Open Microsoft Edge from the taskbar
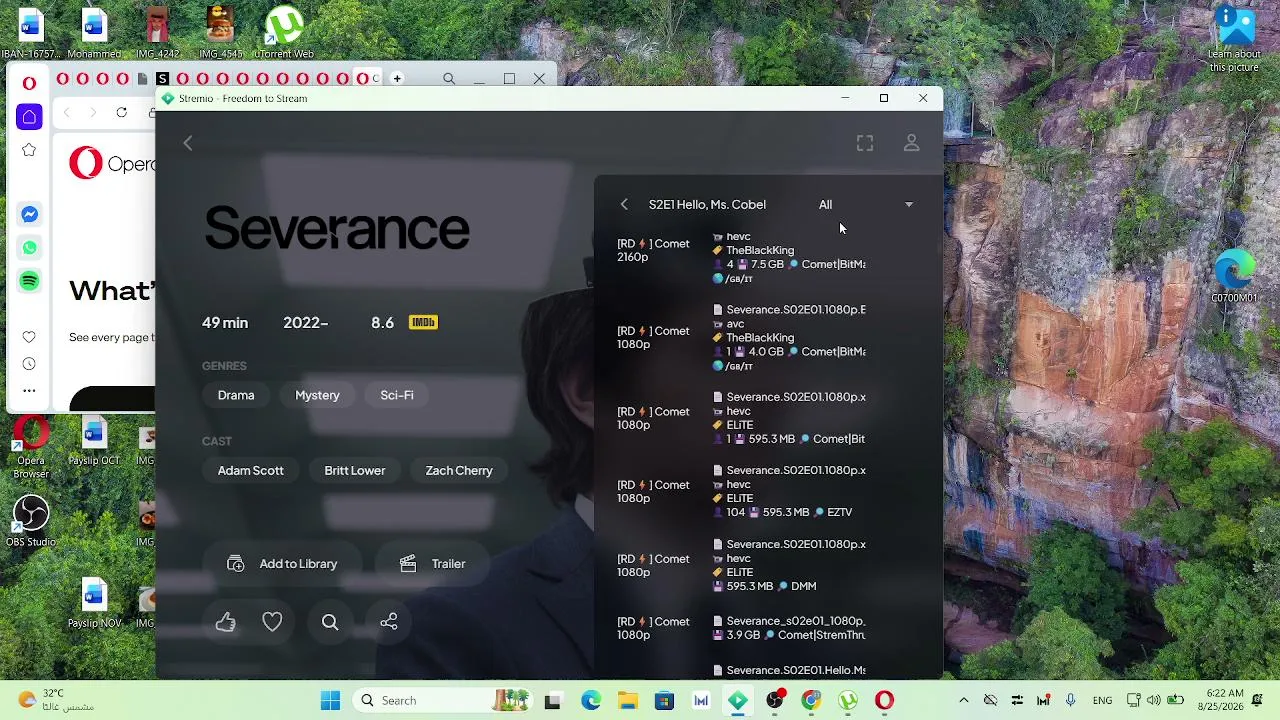This screenshot has width=1280, height=720. click(x=591, y=700)
